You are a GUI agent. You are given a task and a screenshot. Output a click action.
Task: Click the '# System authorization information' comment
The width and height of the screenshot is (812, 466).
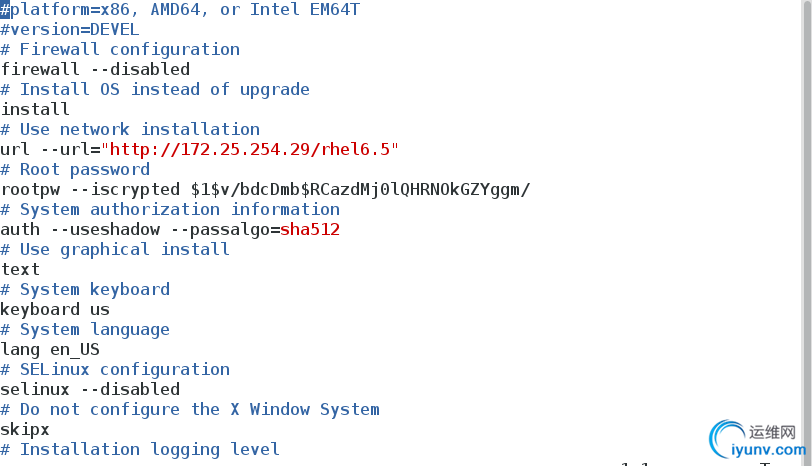(170, 210)
